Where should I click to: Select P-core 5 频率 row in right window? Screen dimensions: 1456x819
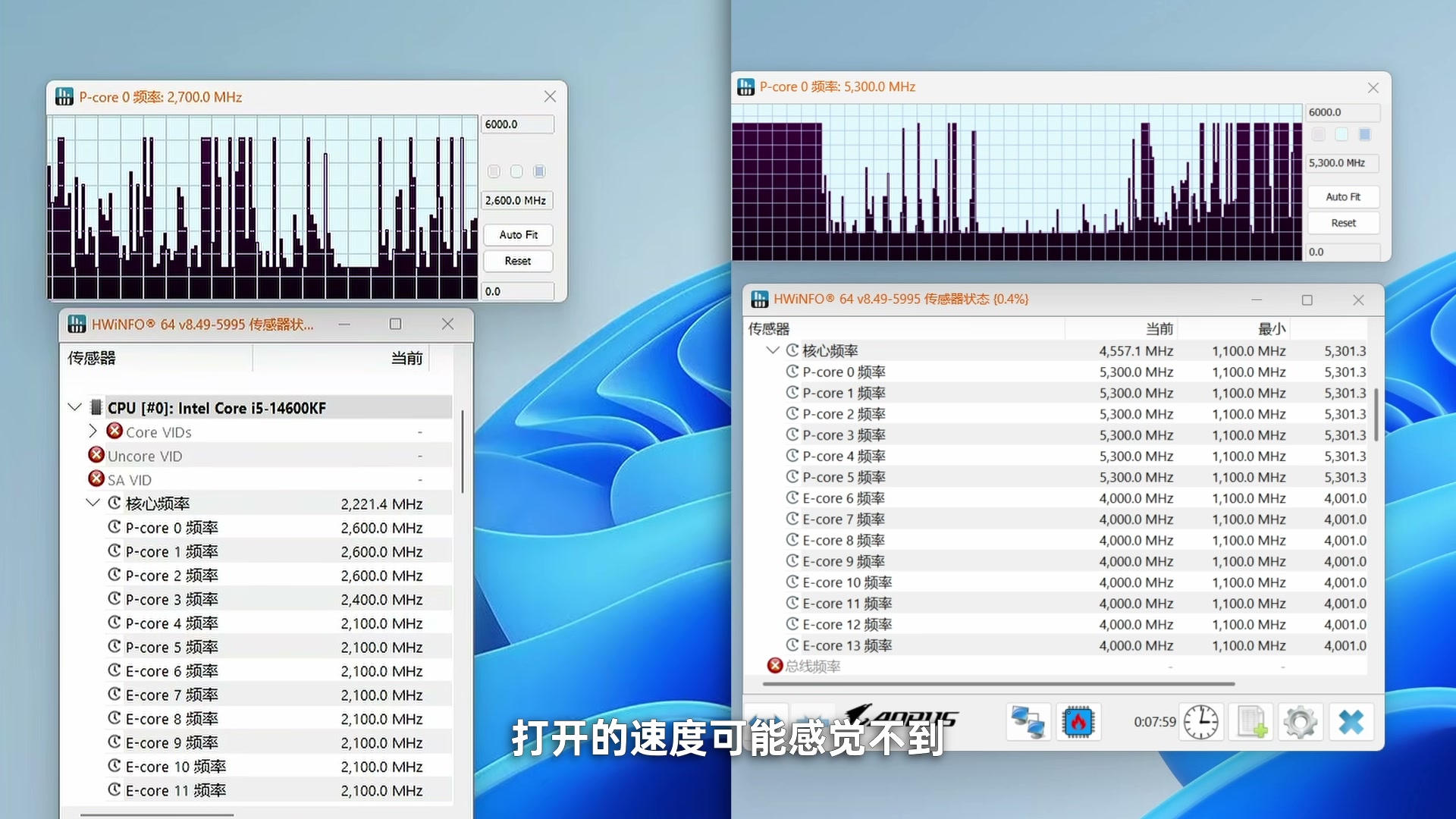click(1057, 477)
